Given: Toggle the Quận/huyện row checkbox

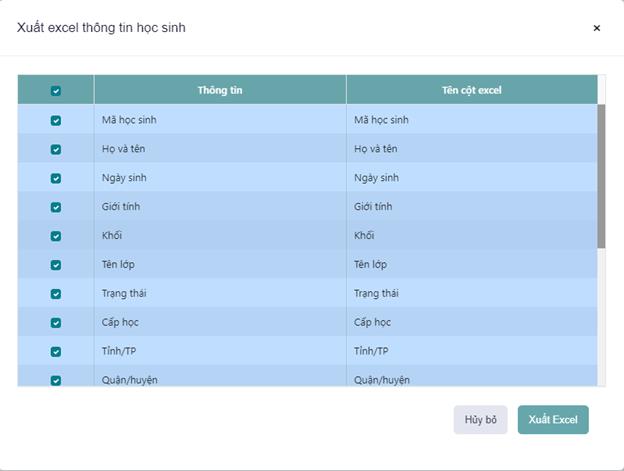Looking at the screenshot, I should coord(56,380).
